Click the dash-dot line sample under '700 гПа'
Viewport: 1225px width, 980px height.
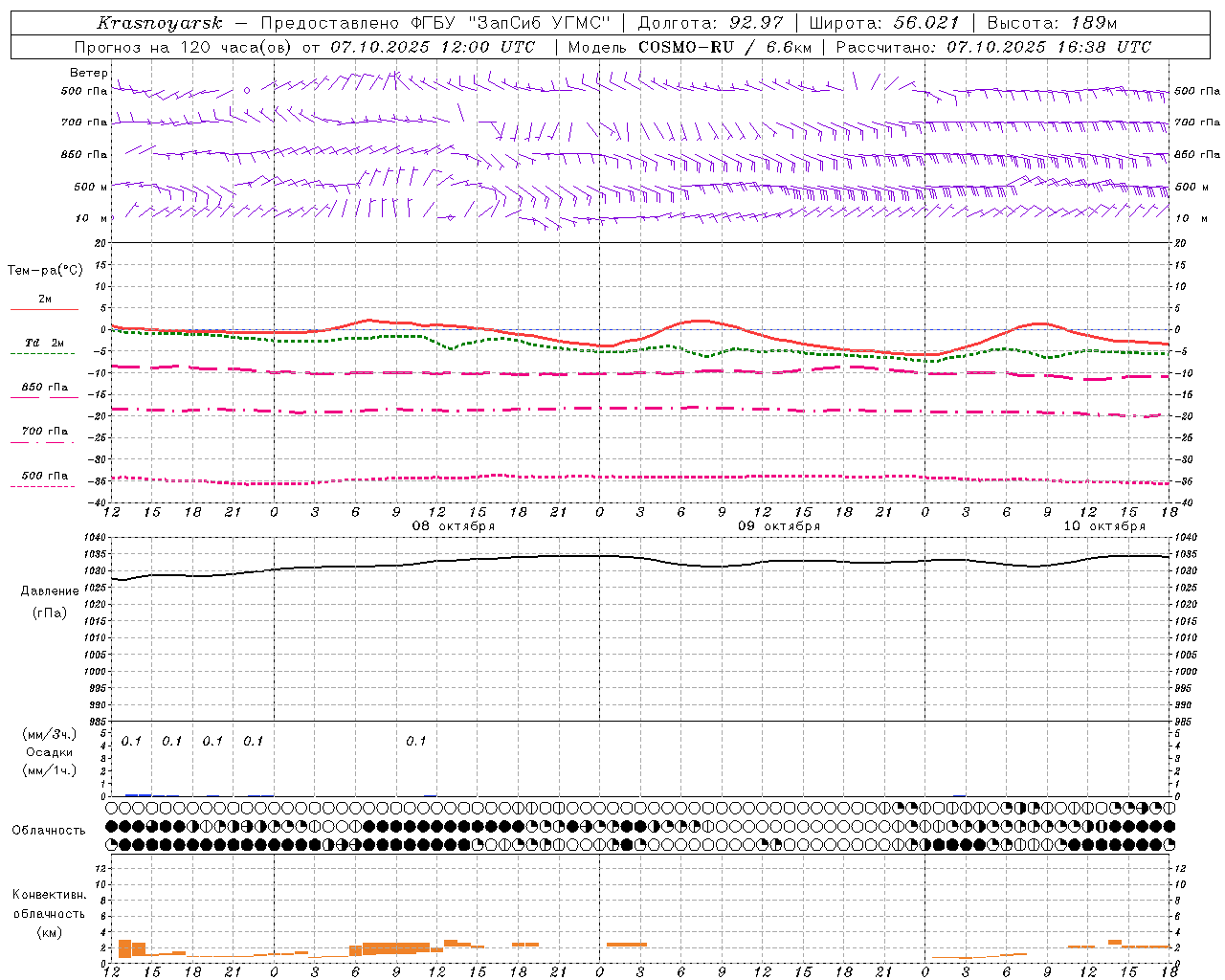coord(42,442)
